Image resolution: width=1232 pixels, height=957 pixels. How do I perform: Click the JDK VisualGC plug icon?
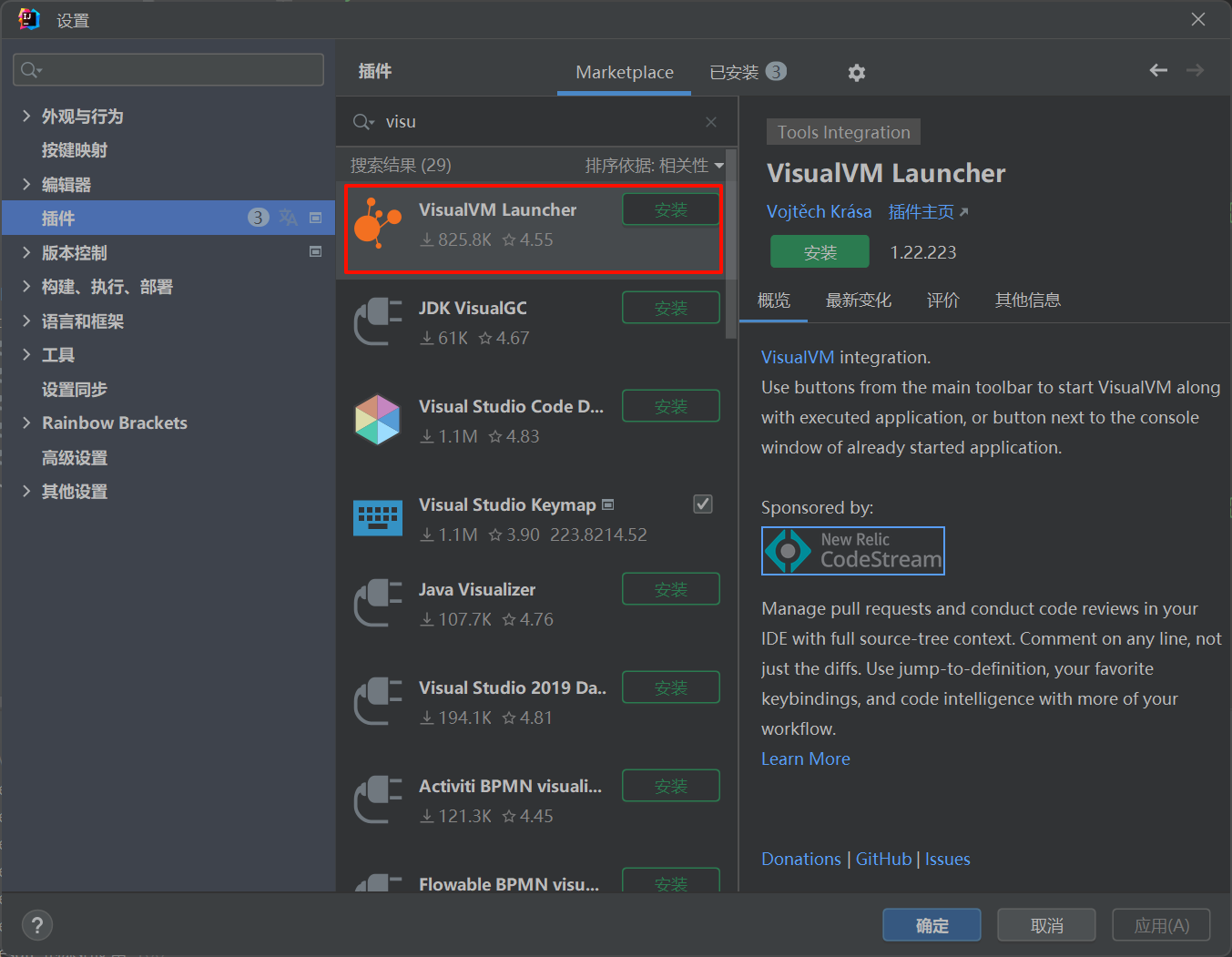377,321
